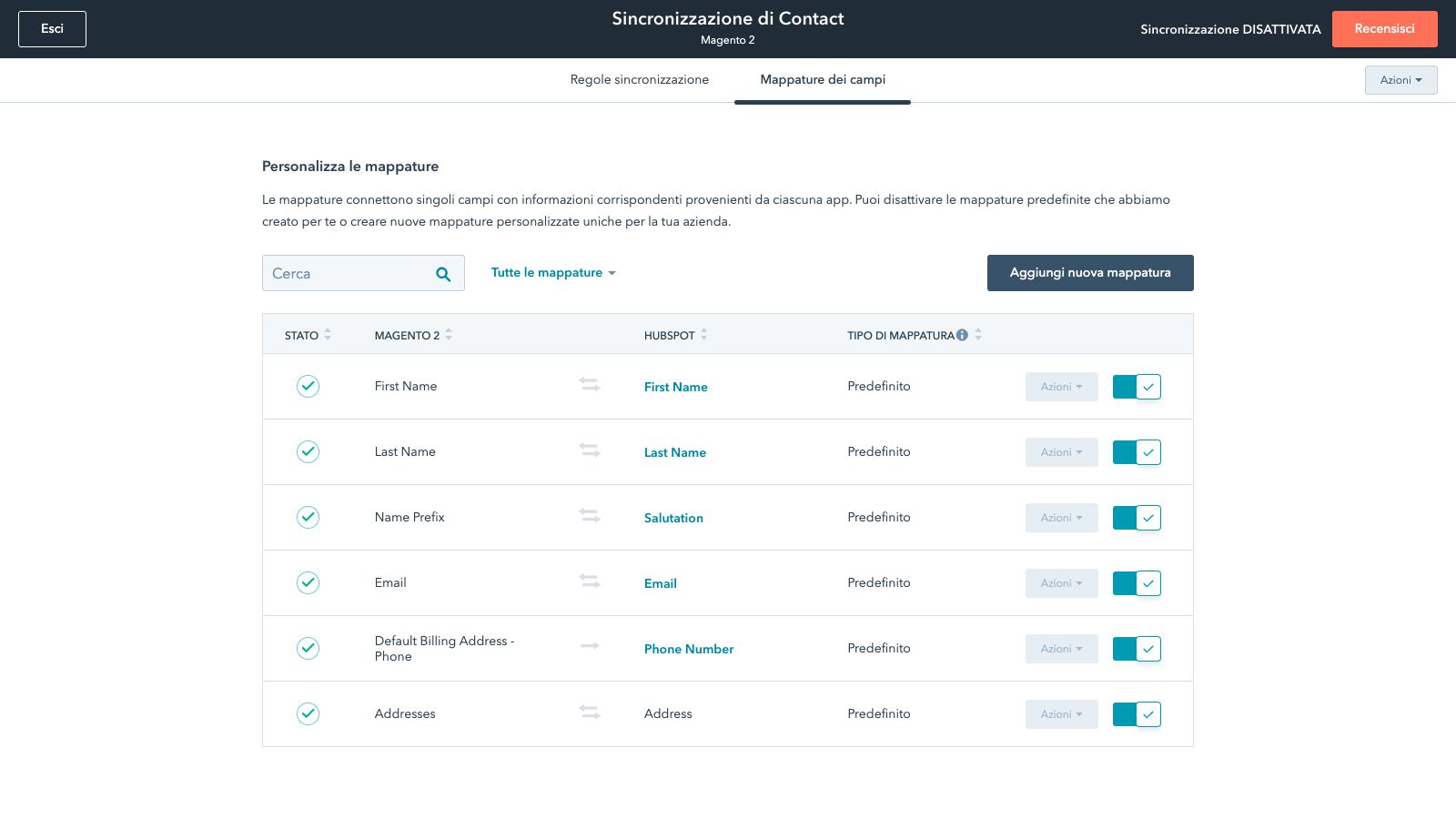
Task: Click the two-way sync arrows for Name Prefix
Action: (x=590, y=516)
